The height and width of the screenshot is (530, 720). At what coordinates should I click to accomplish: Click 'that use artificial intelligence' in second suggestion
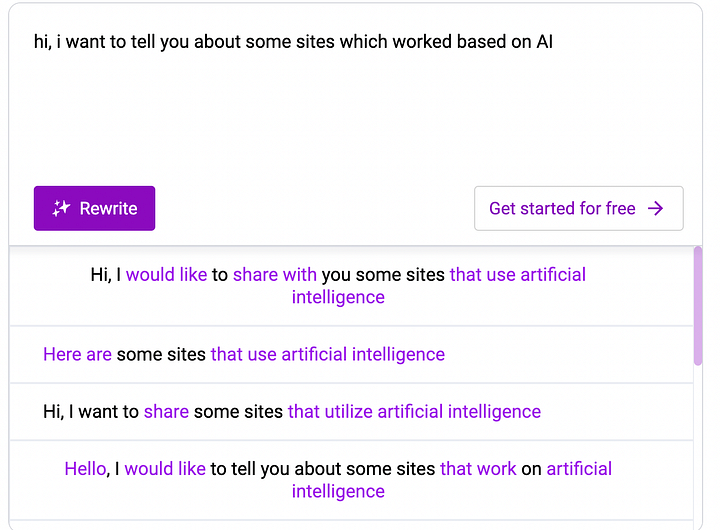pos(328,355)
